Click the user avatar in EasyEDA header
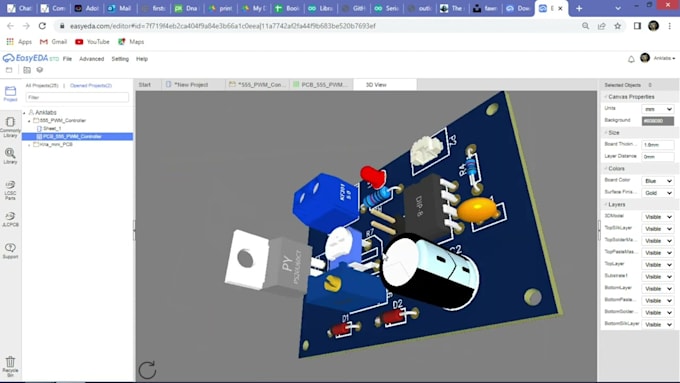680x383 pixels. (x=645, y=58)
